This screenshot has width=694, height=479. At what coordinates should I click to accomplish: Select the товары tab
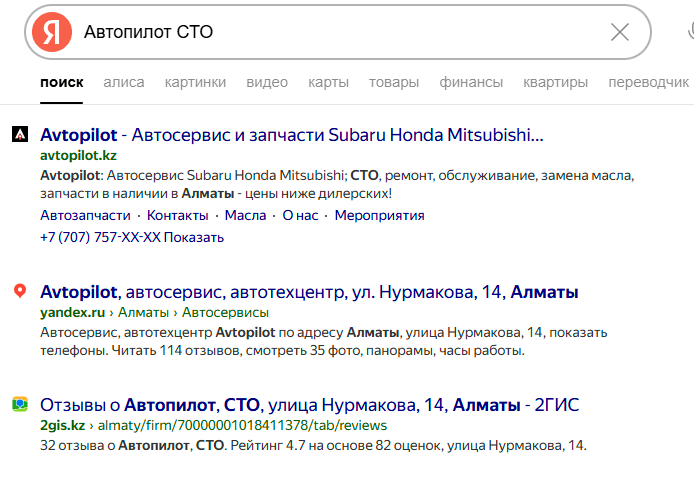point(393,82)
